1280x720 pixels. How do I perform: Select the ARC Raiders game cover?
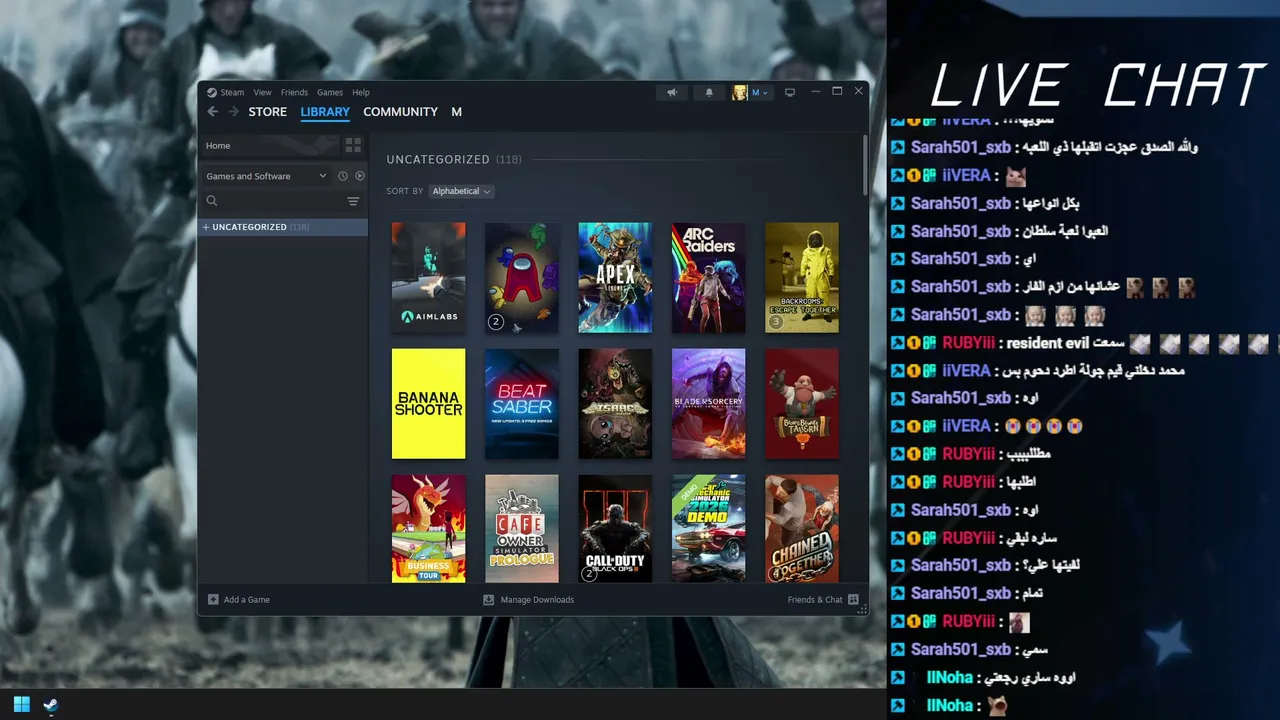709,278
